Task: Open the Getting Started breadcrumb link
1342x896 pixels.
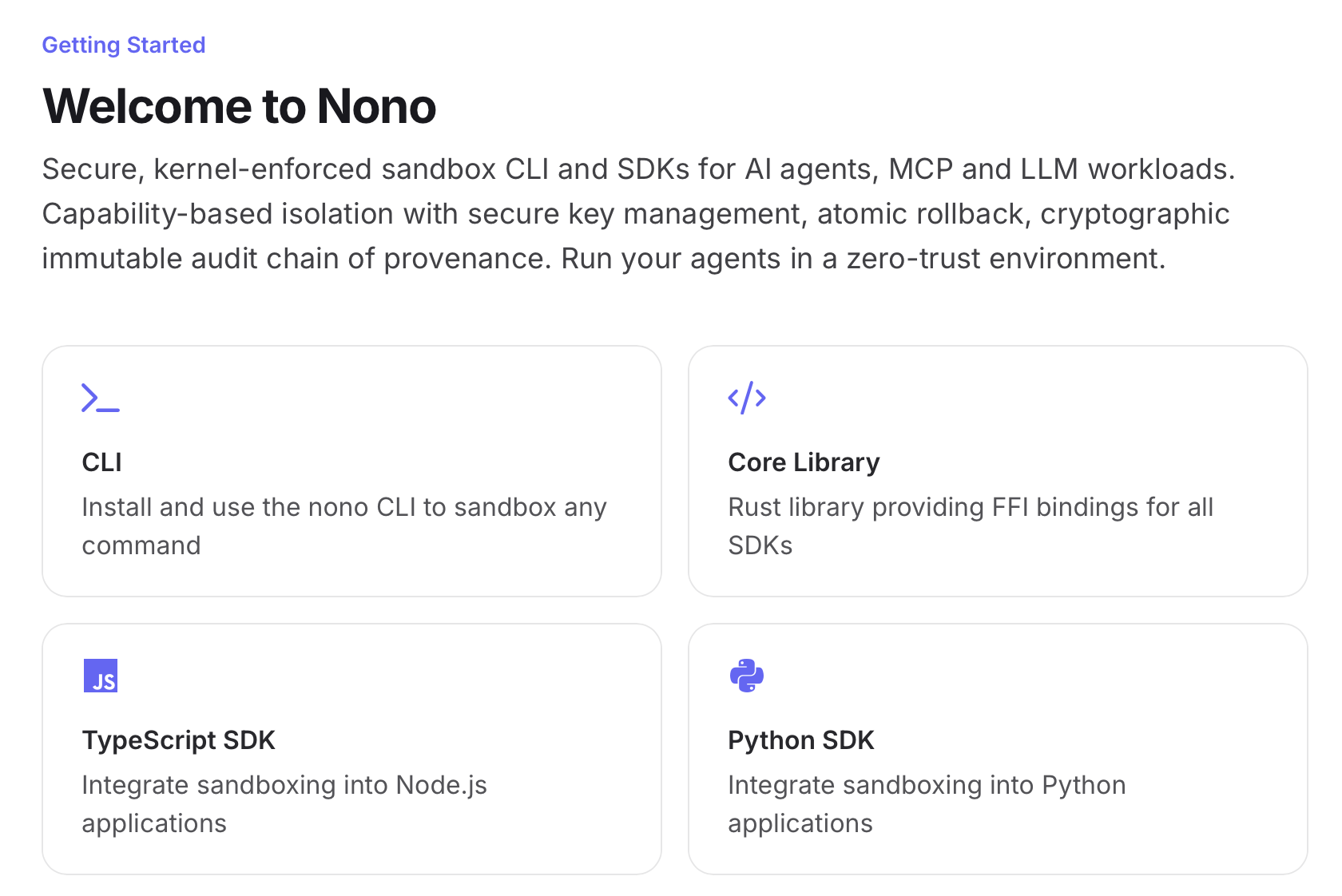Action: tap(124, 45)
